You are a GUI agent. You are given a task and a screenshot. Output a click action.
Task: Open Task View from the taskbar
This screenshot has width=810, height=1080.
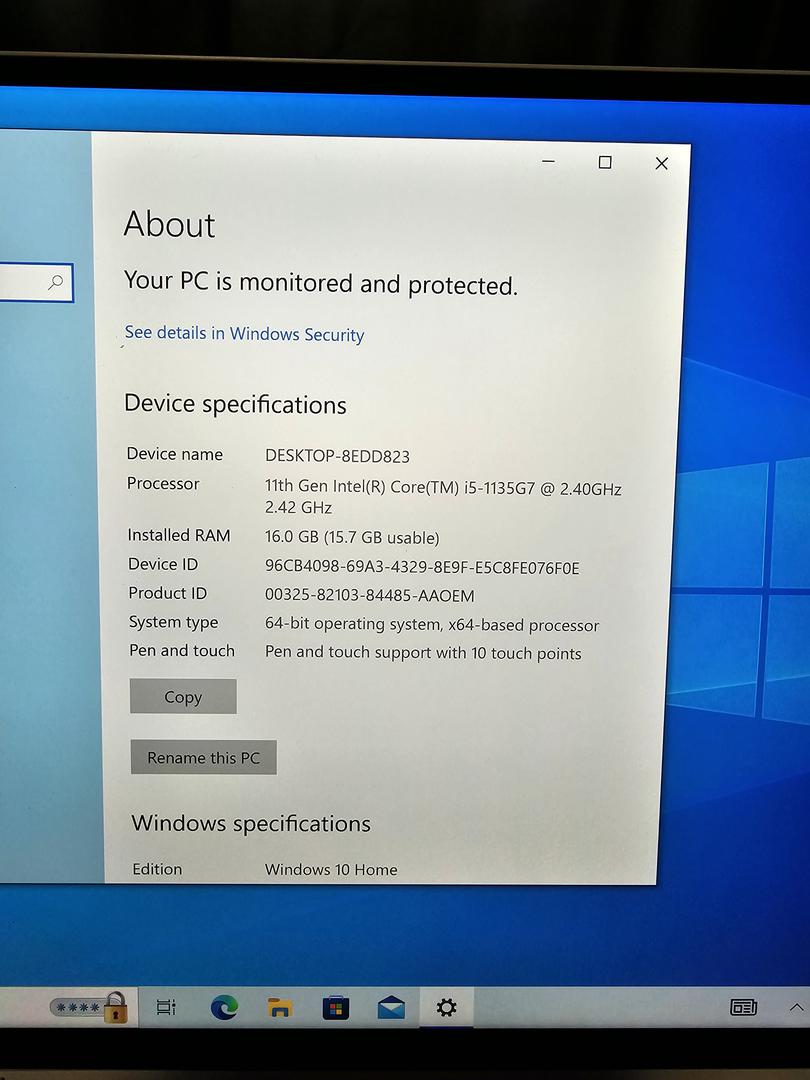(166, 1007)
